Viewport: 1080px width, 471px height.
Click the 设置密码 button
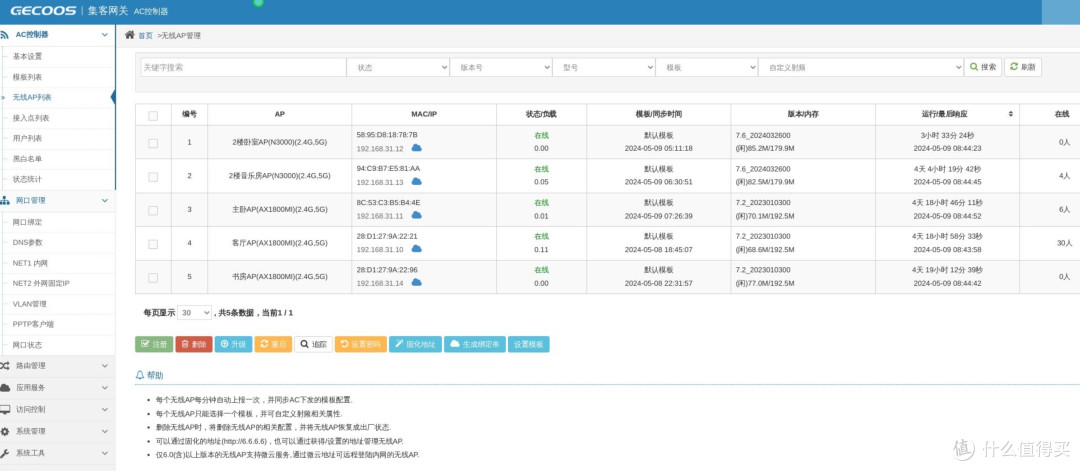click(361, 344)
